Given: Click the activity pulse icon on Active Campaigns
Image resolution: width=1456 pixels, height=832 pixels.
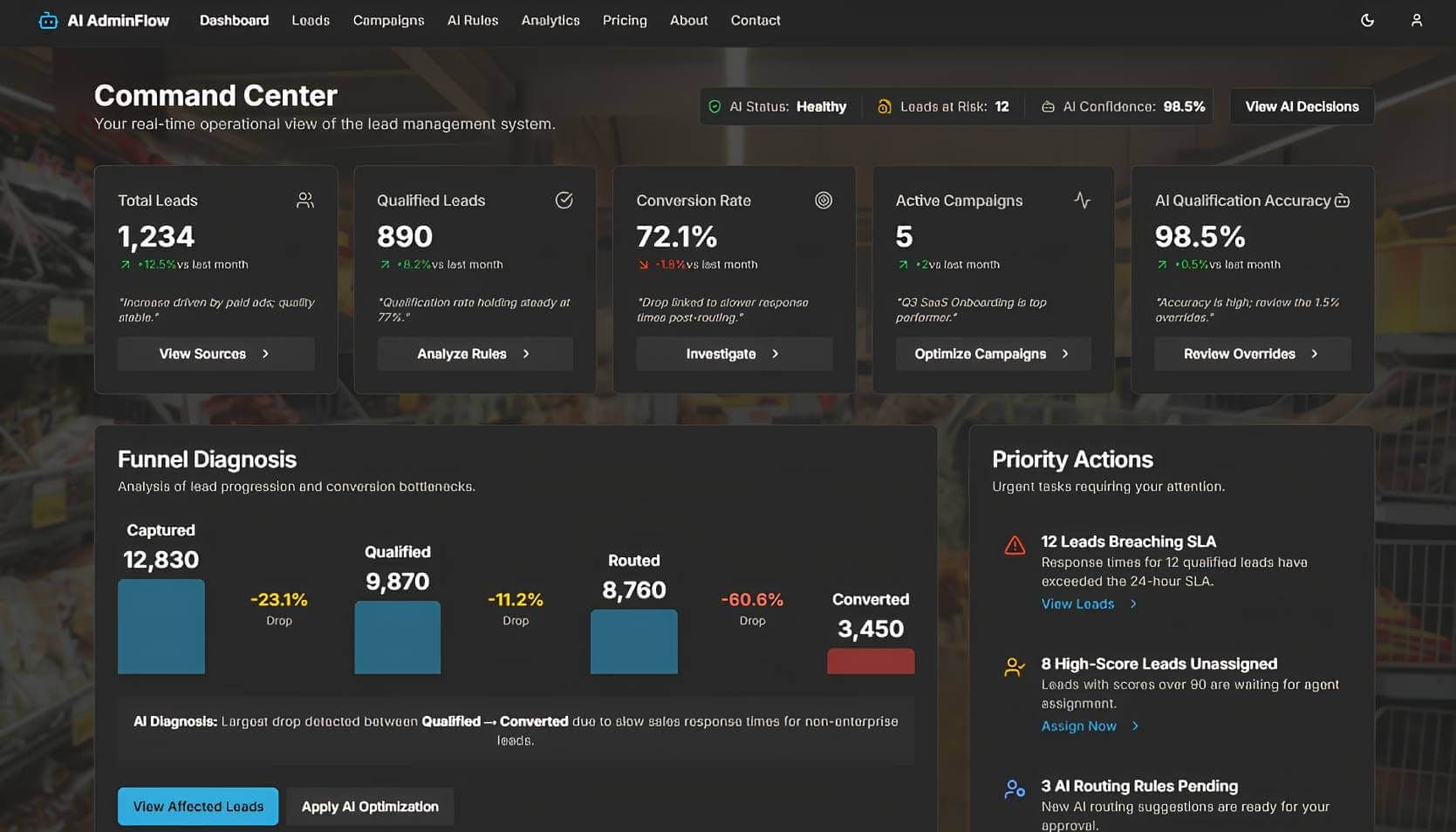Looking at the screenshot, I should pyautogui.click(x=1082, y=201).
